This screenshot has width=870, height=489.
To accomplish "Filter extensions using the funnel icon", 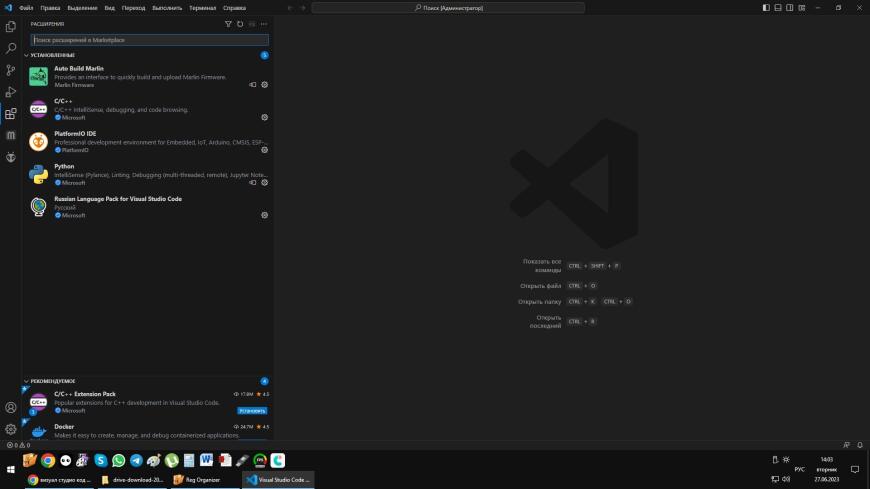I will (228, 24).
